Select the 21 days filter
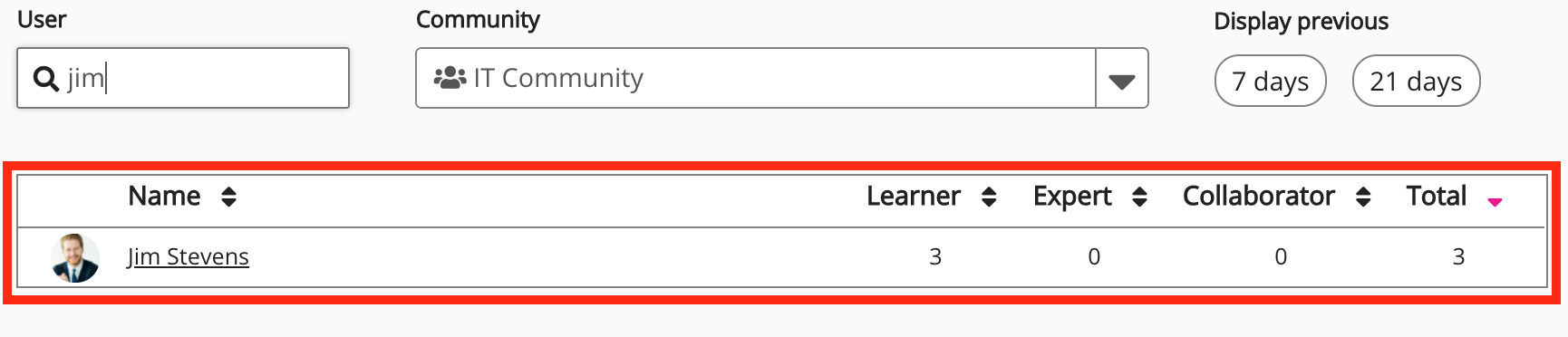 tap(1416, 81)
